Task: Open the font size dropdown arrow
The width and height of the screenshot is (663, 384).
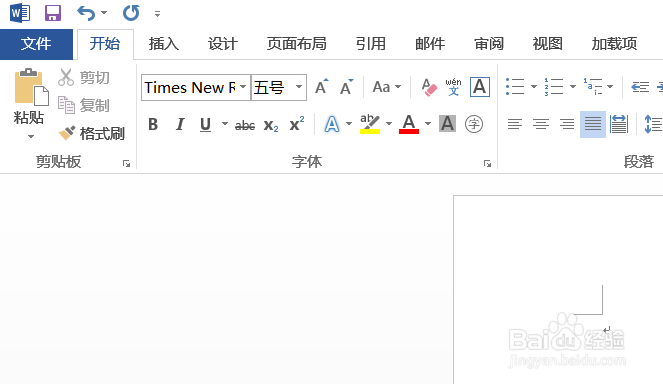Action: coord(299,87)
